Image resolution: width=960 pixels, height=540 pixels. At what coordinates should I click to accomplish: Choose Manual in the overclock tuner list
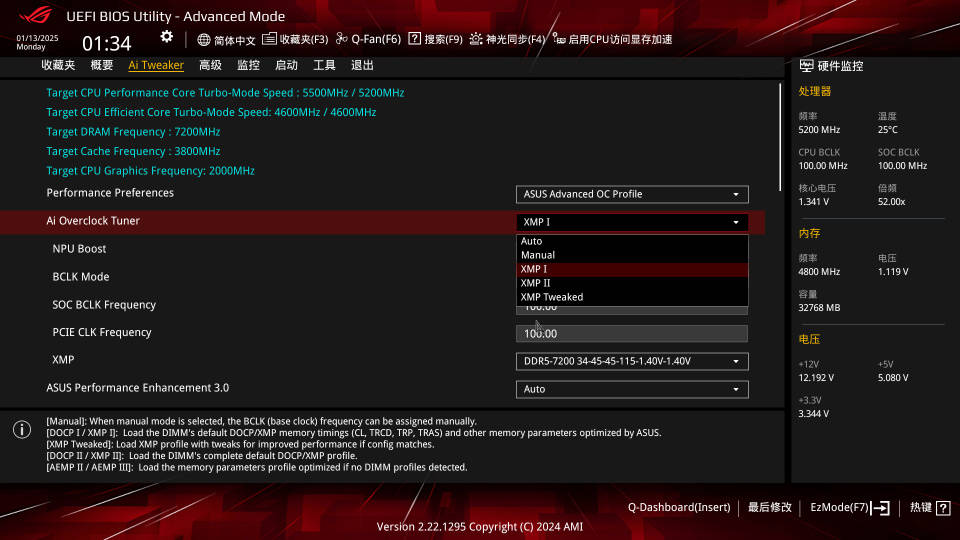632,255
